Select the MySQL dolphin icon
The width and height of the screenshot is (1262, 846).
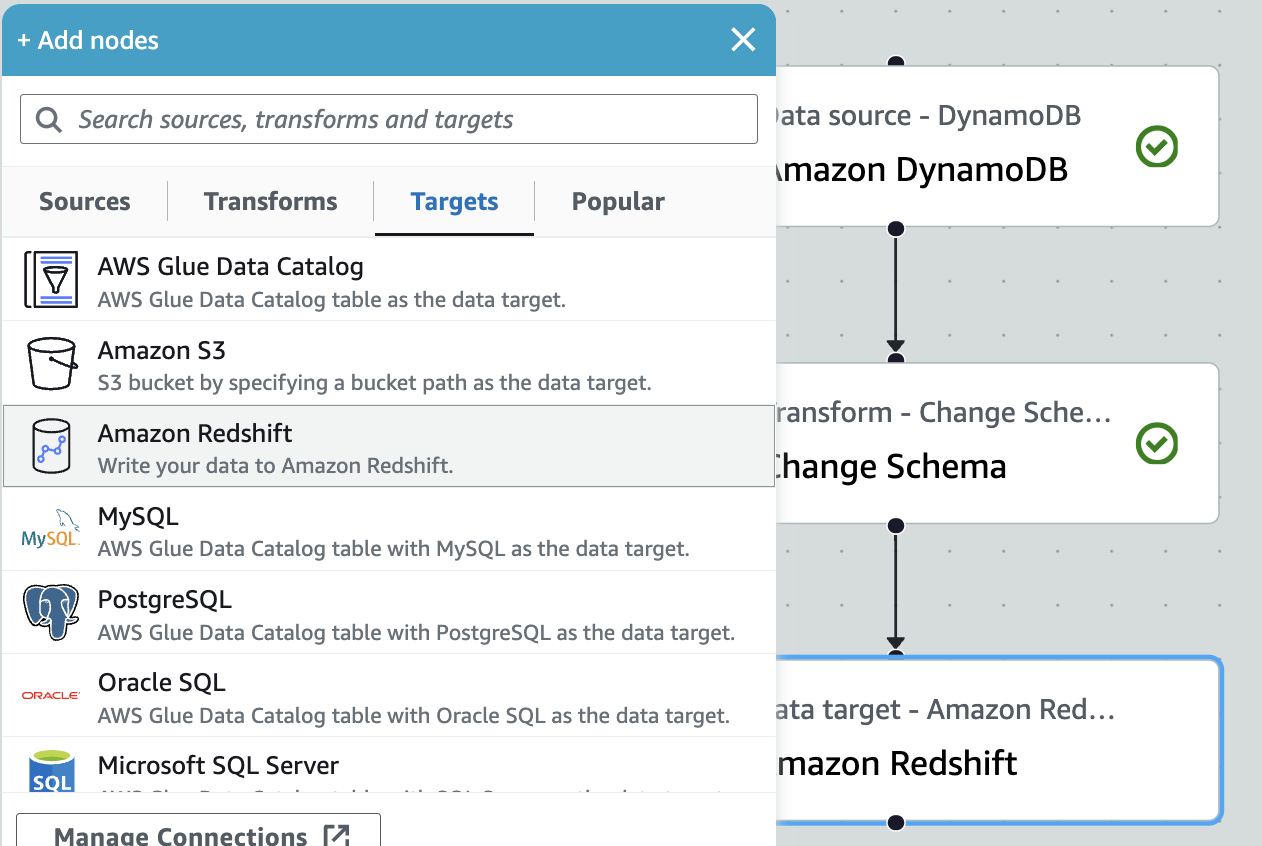[51, 529]
